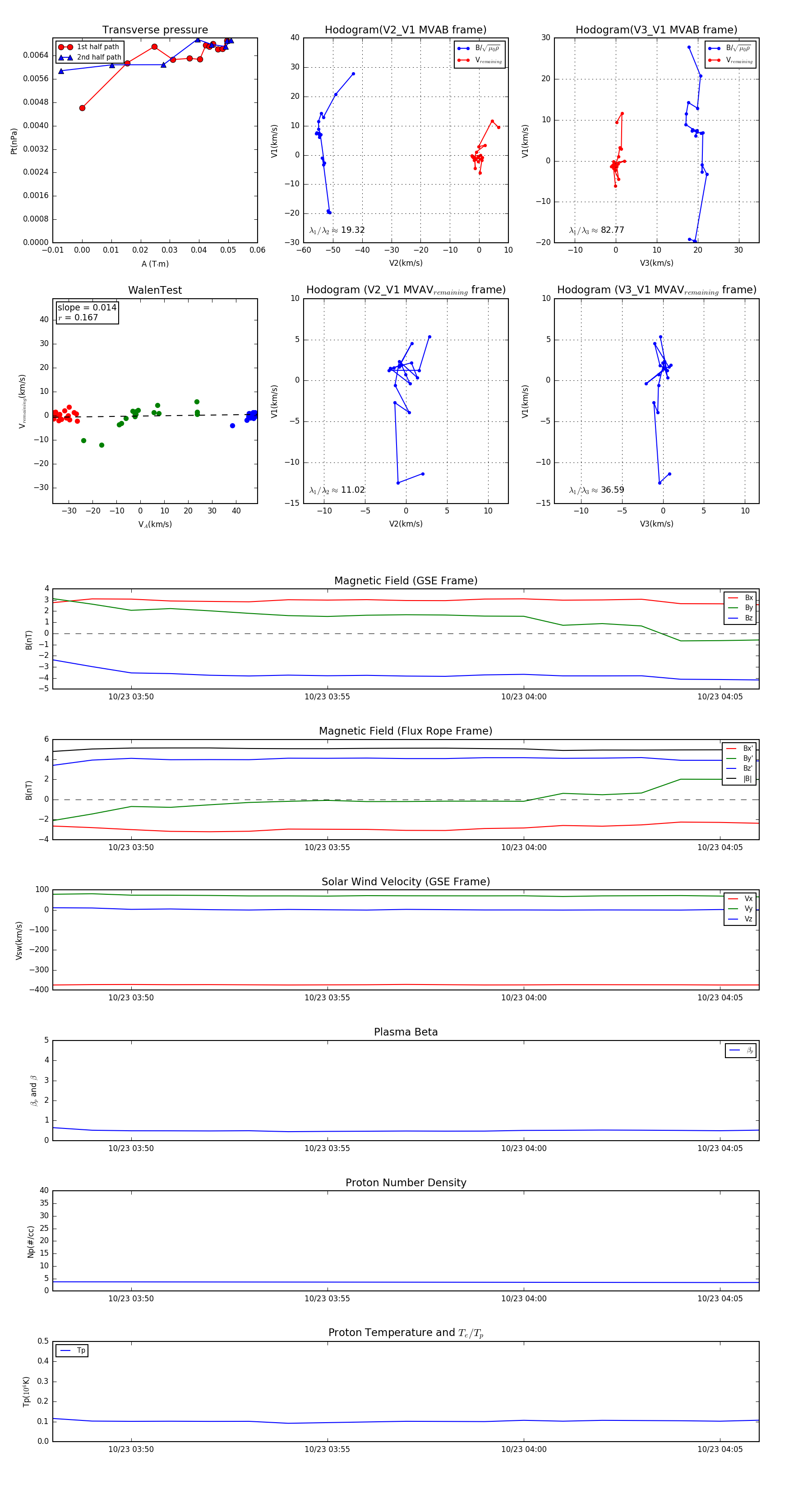812x1489 pixels.
Task: Click the '10/23 04:00' tick under Proton Temperature
Action: (x=524, y=1449)
